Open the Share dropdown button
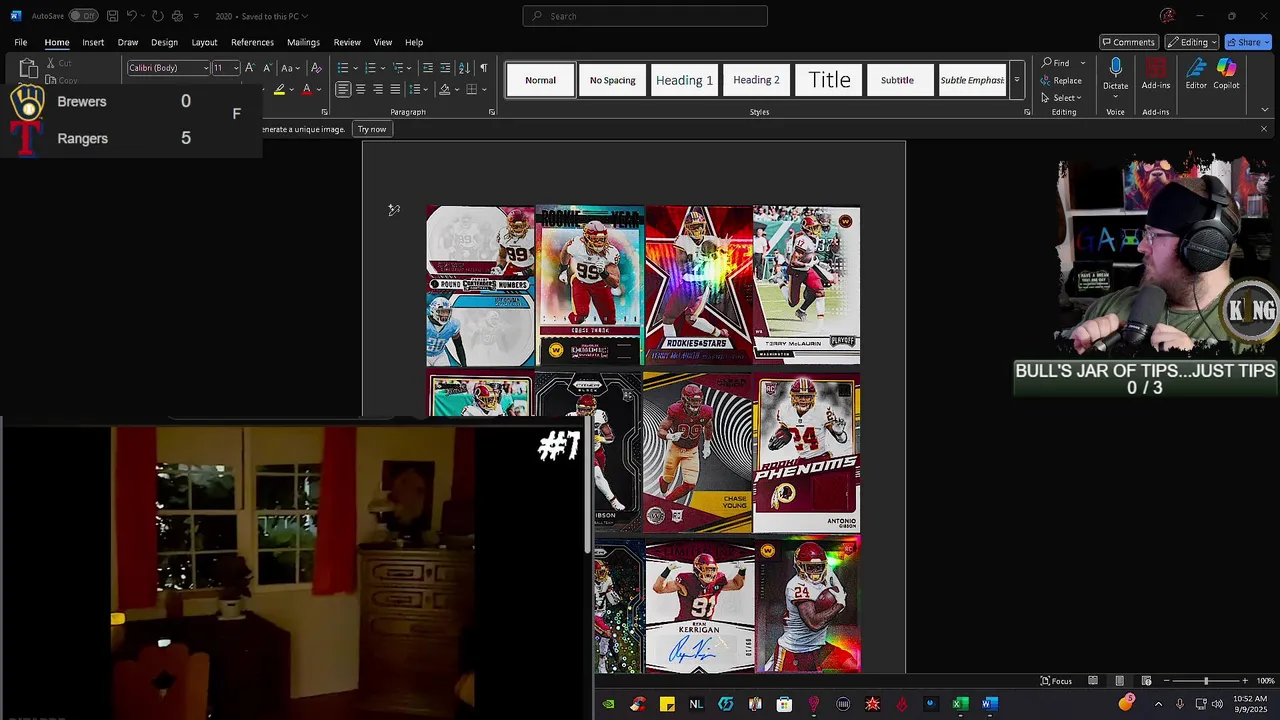1280x720 pixels. 1249,42
